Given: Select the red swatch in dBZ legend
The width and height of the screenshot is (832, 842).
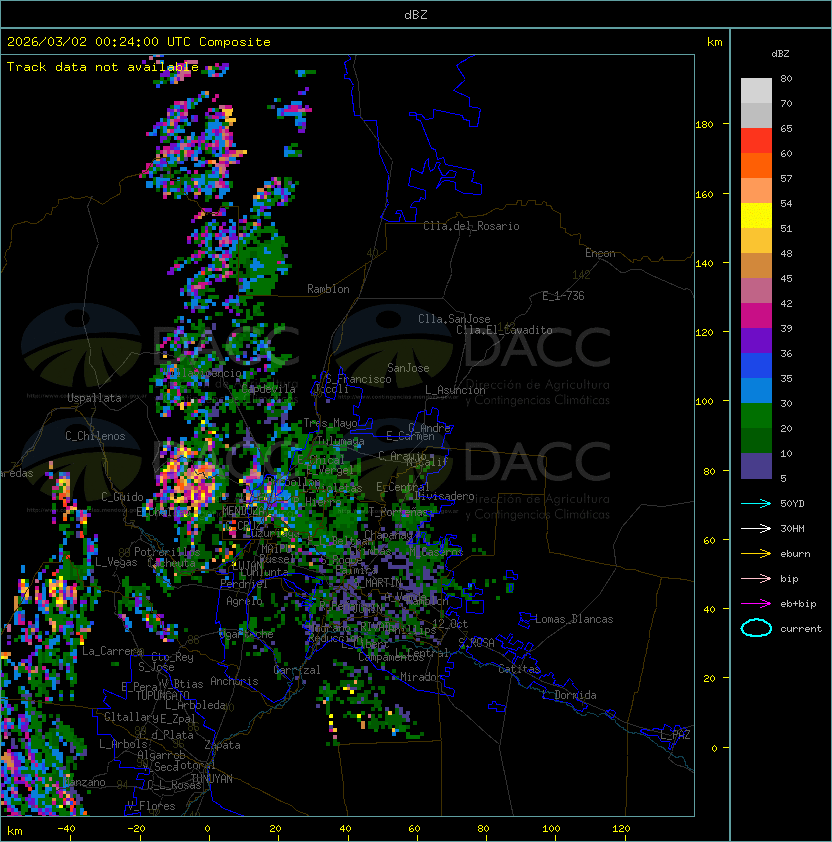Looking at the screenshot, I should 756,141.
